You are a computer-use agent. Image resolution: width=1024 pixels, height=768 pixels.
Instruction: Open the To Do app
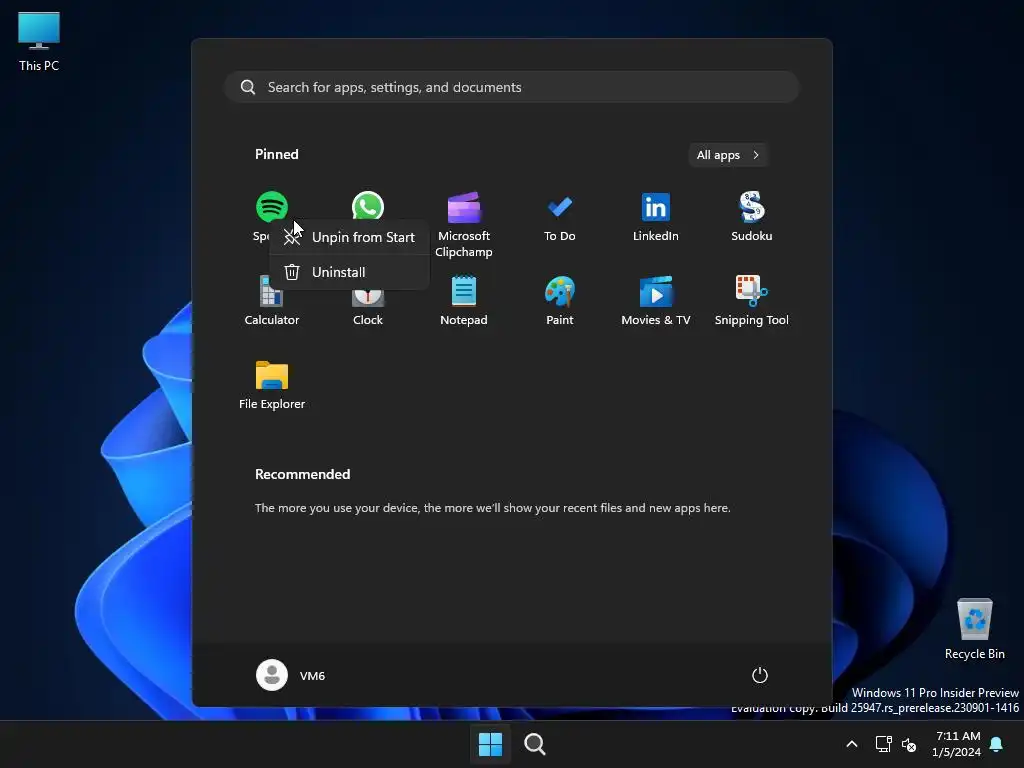[560, 217]
